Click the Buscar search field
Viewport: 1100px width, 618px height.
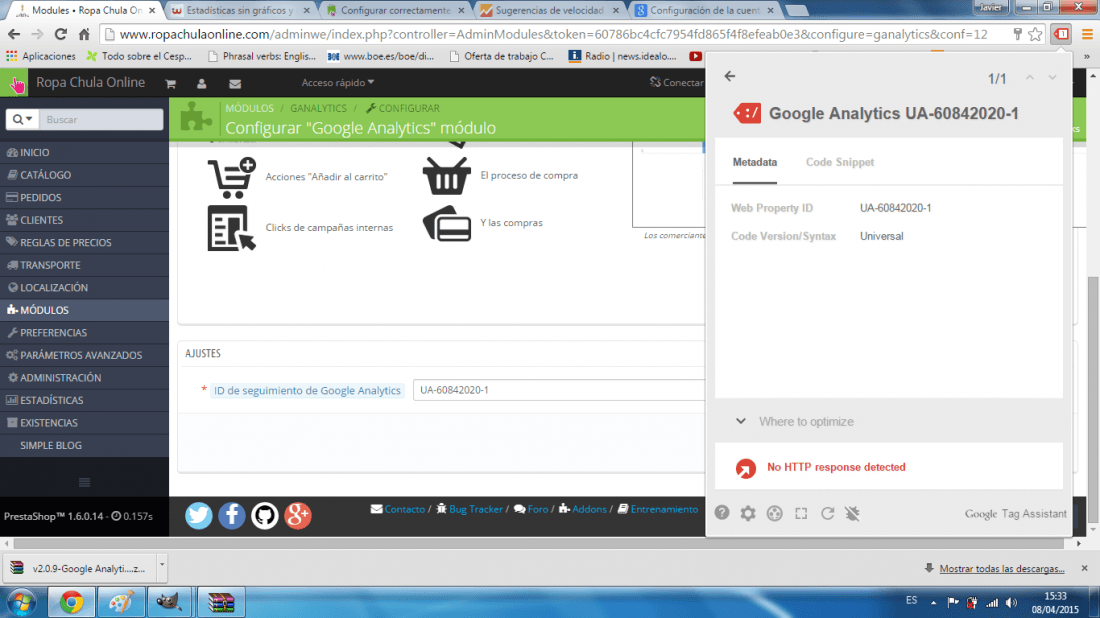101,119
